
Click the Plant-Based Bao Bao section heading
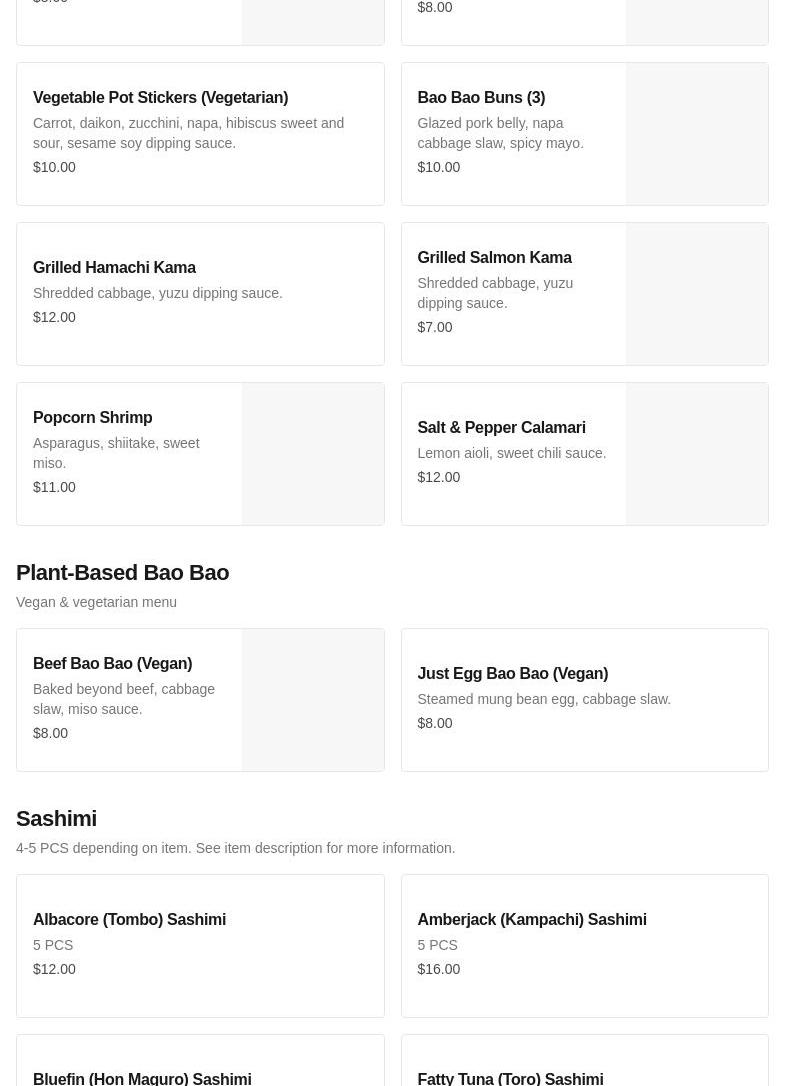(122, 573)
